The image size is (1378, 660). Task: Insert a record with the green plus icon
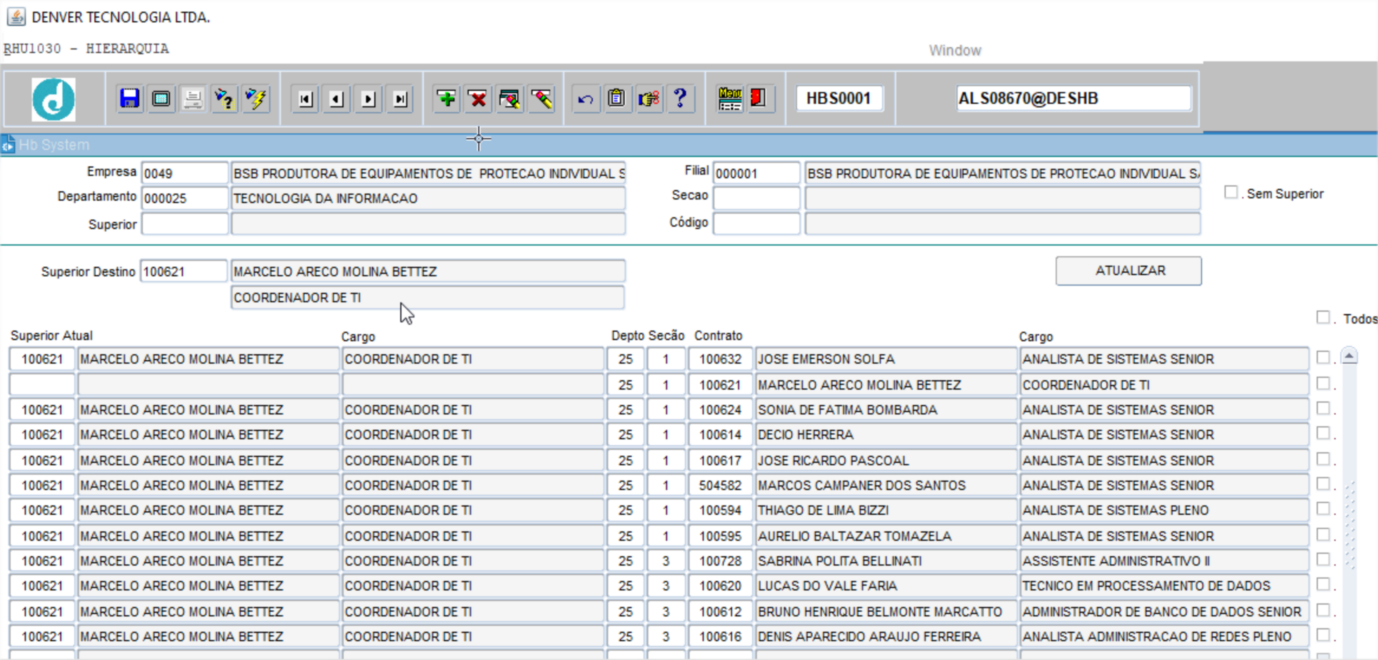pos(446,99)
